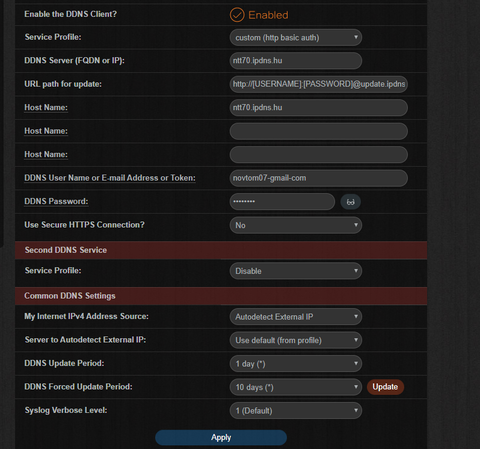Click the Syslog Verbose Level label

click(66, 410)
